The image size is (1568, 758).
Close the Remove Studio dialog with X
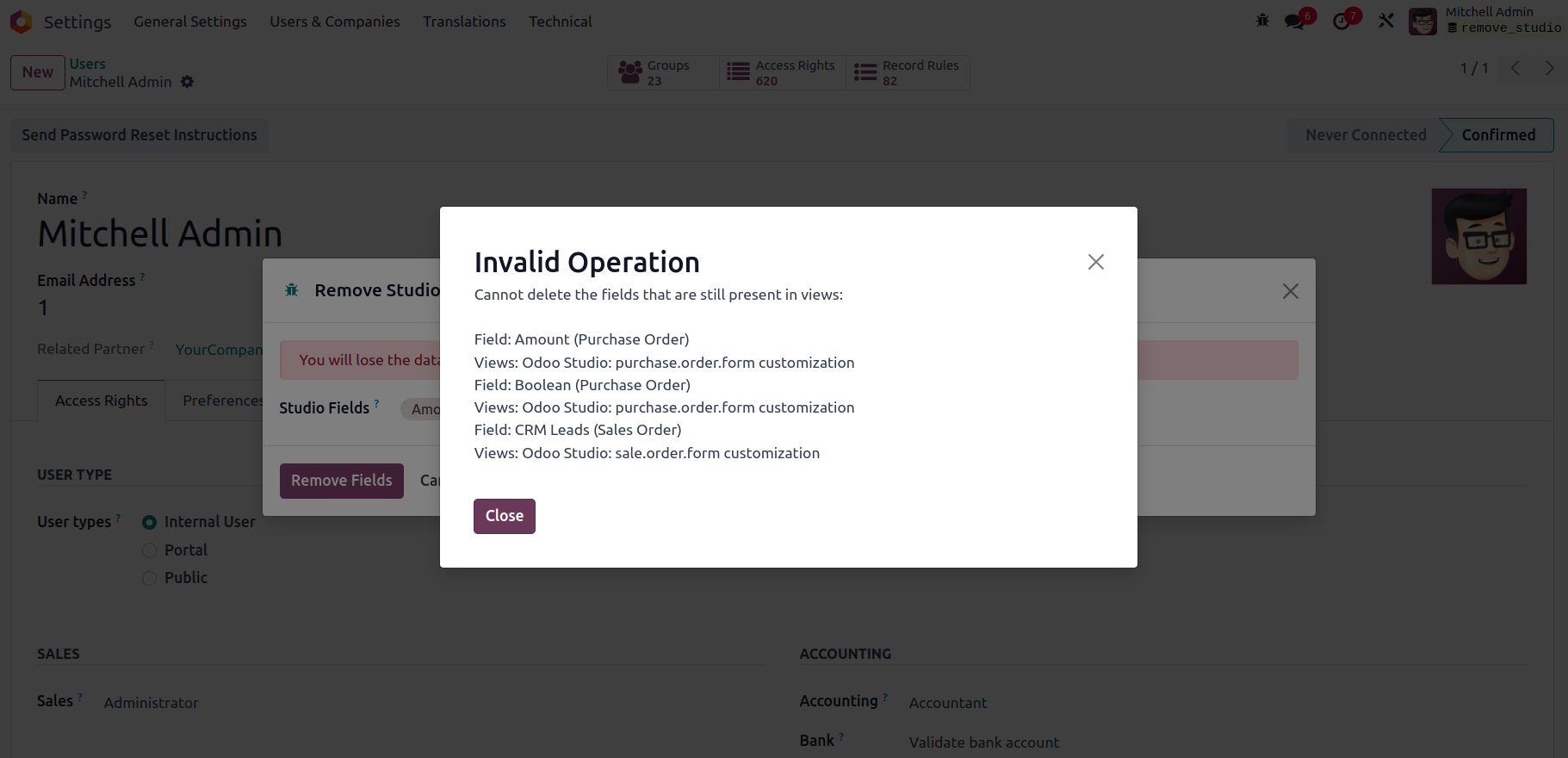pos(1290,291)
